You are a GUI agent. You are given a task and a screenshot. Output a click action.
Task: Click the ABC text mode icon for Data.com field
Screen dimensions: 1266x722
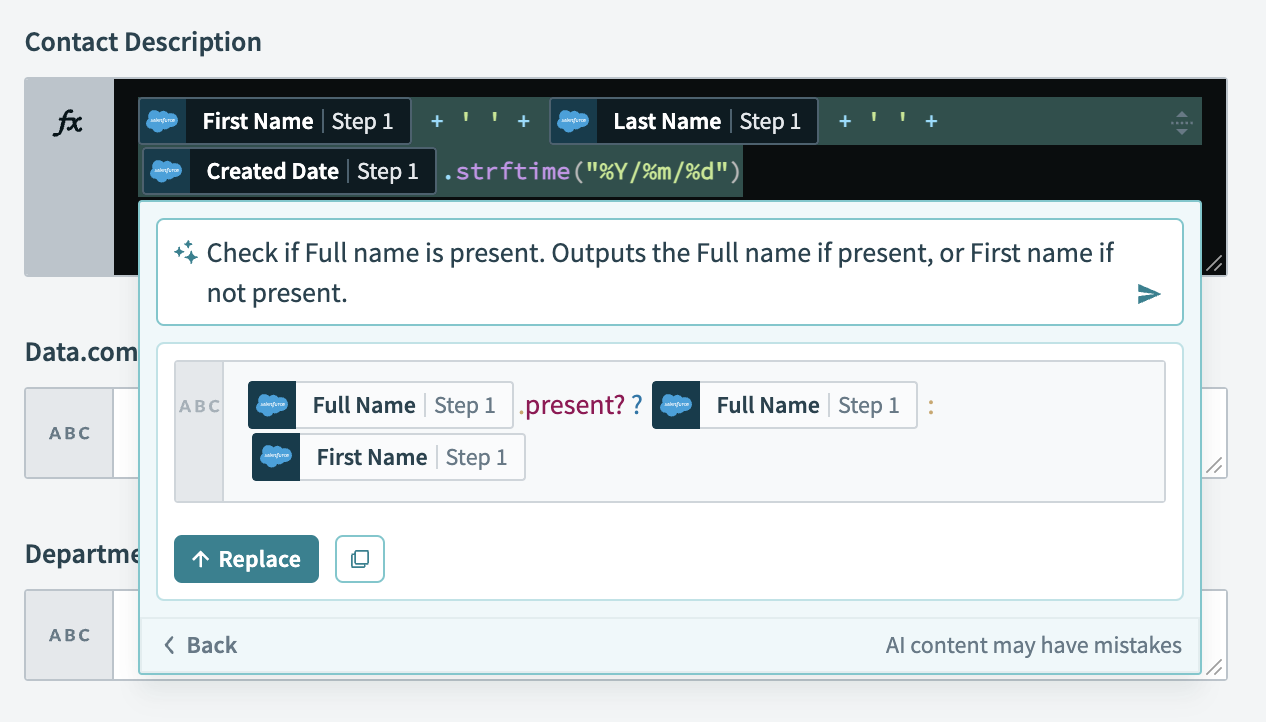click(69, 433)
